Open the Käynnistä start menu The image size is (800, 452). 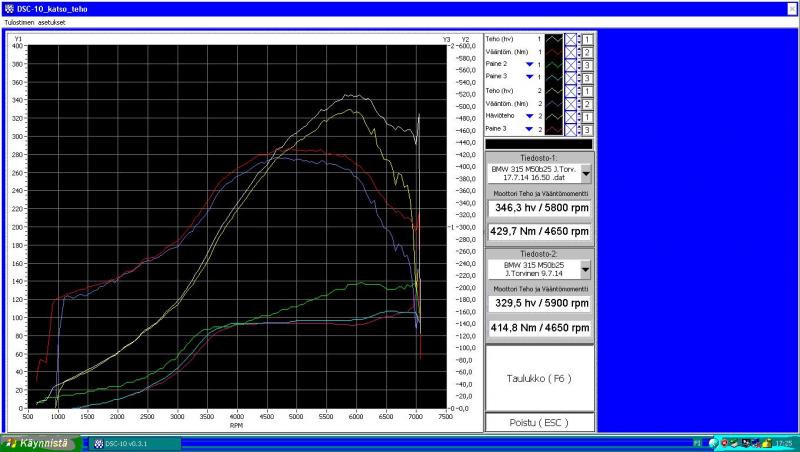[38, 443]
